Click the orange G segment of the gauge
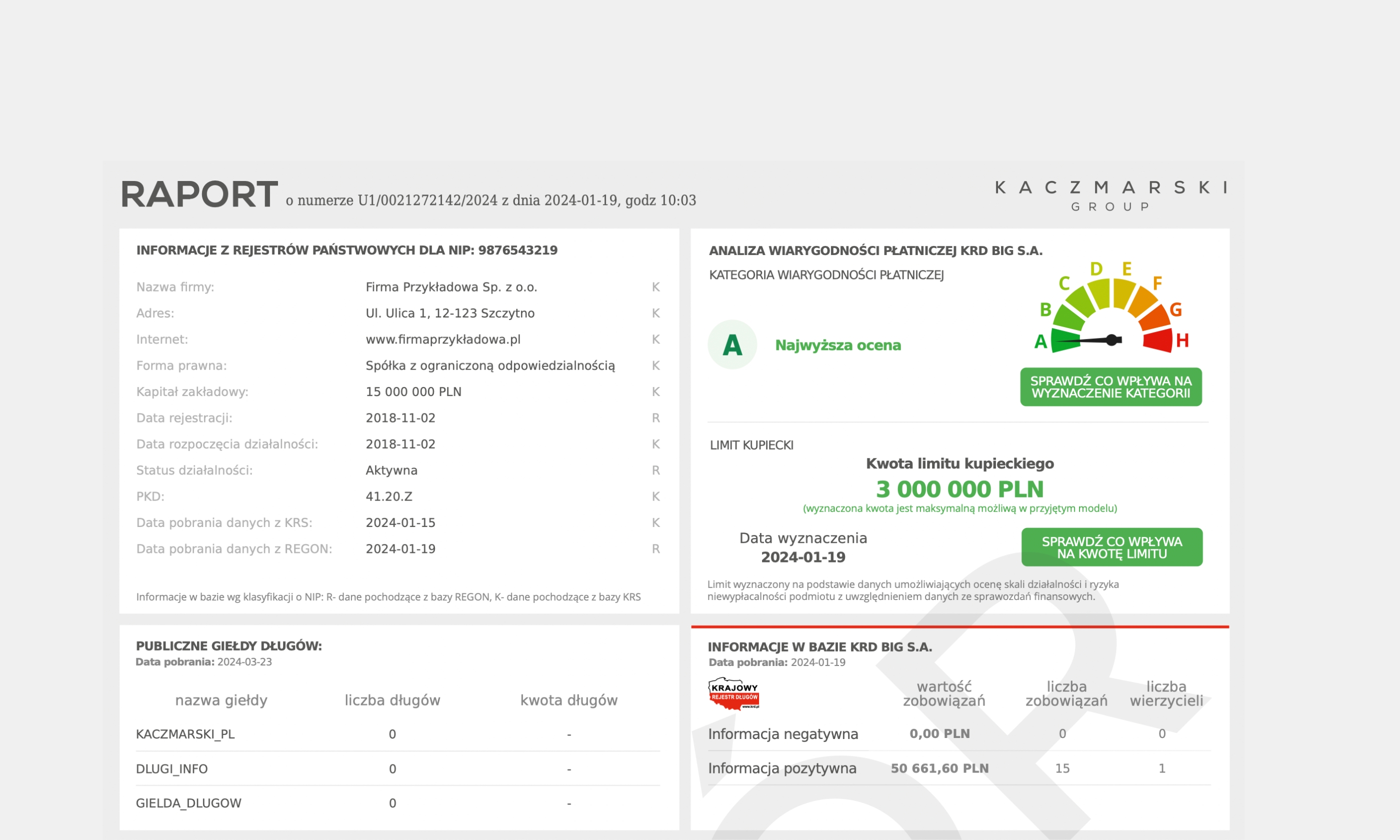 click(x=1154, y=317)
